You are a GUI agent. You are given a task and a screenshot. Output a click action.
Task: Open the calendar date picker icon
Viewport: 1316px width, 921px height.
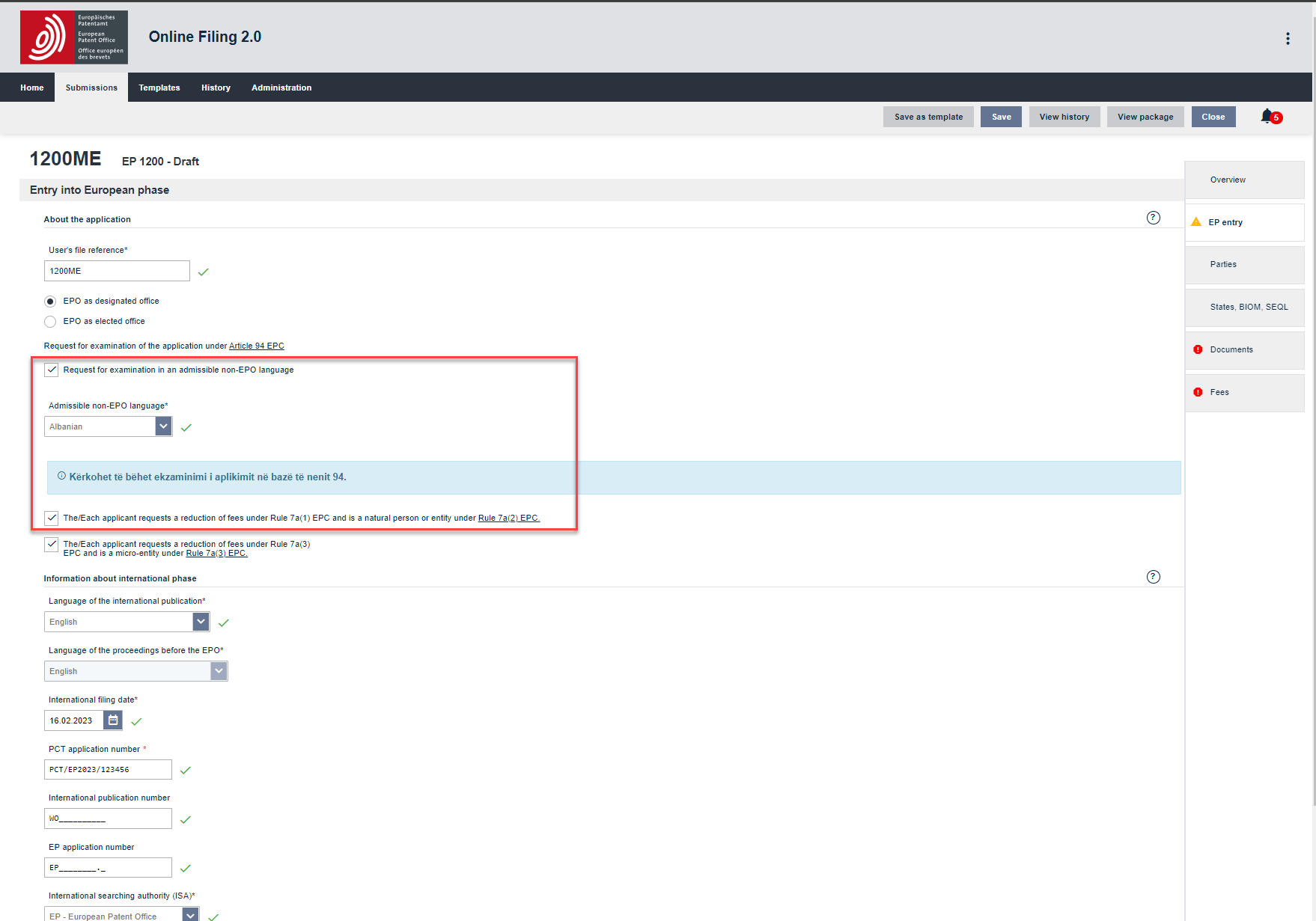point(113,720)
